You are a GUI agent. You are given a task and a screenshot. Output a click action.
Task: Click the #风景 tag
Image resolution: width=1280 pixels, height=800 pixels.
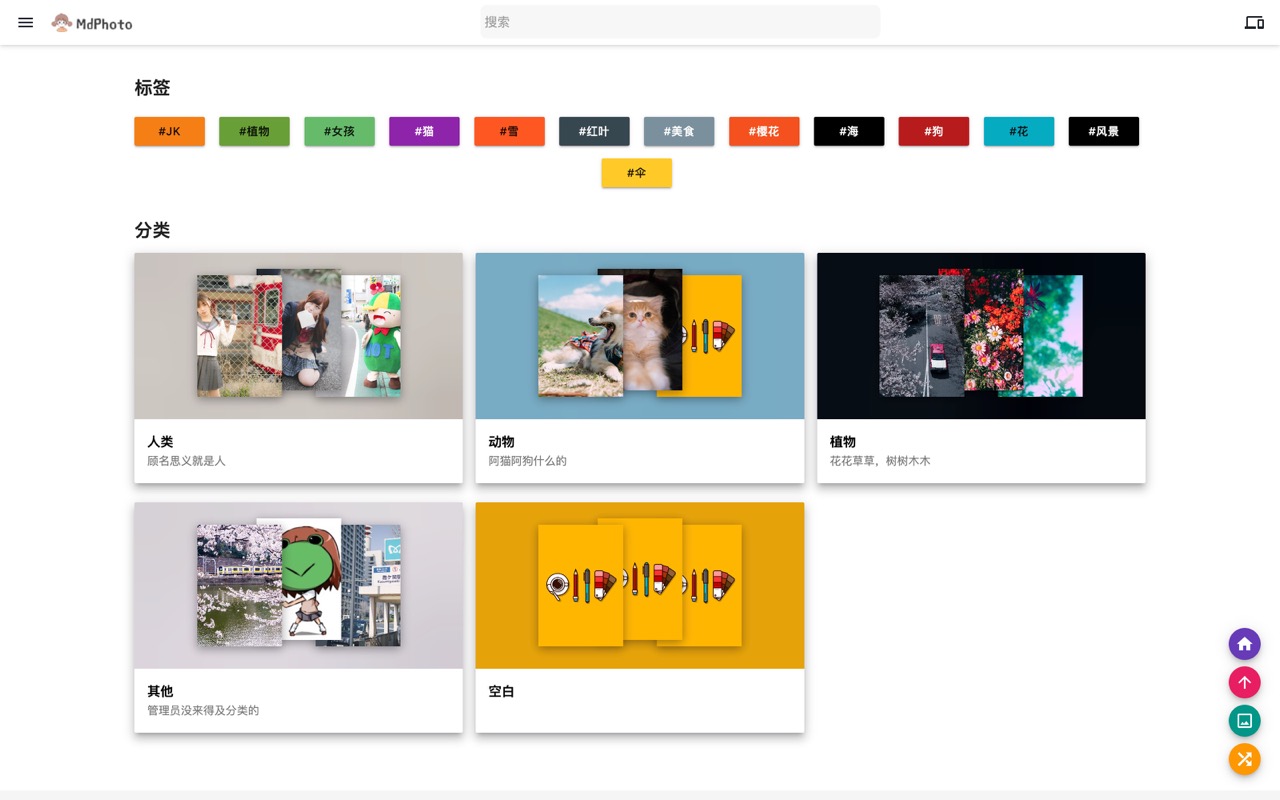(x=1103, y=131)
